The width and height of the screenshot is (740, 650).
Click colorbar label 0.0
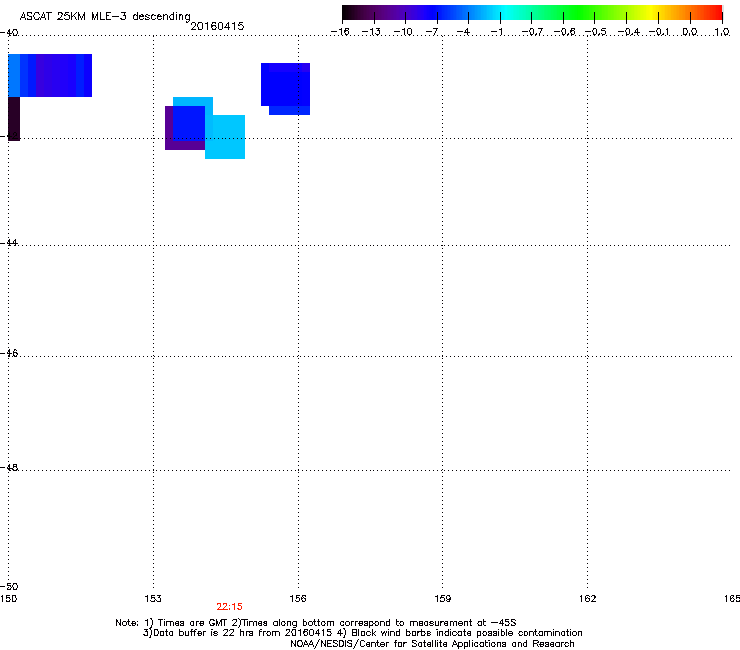690,32
